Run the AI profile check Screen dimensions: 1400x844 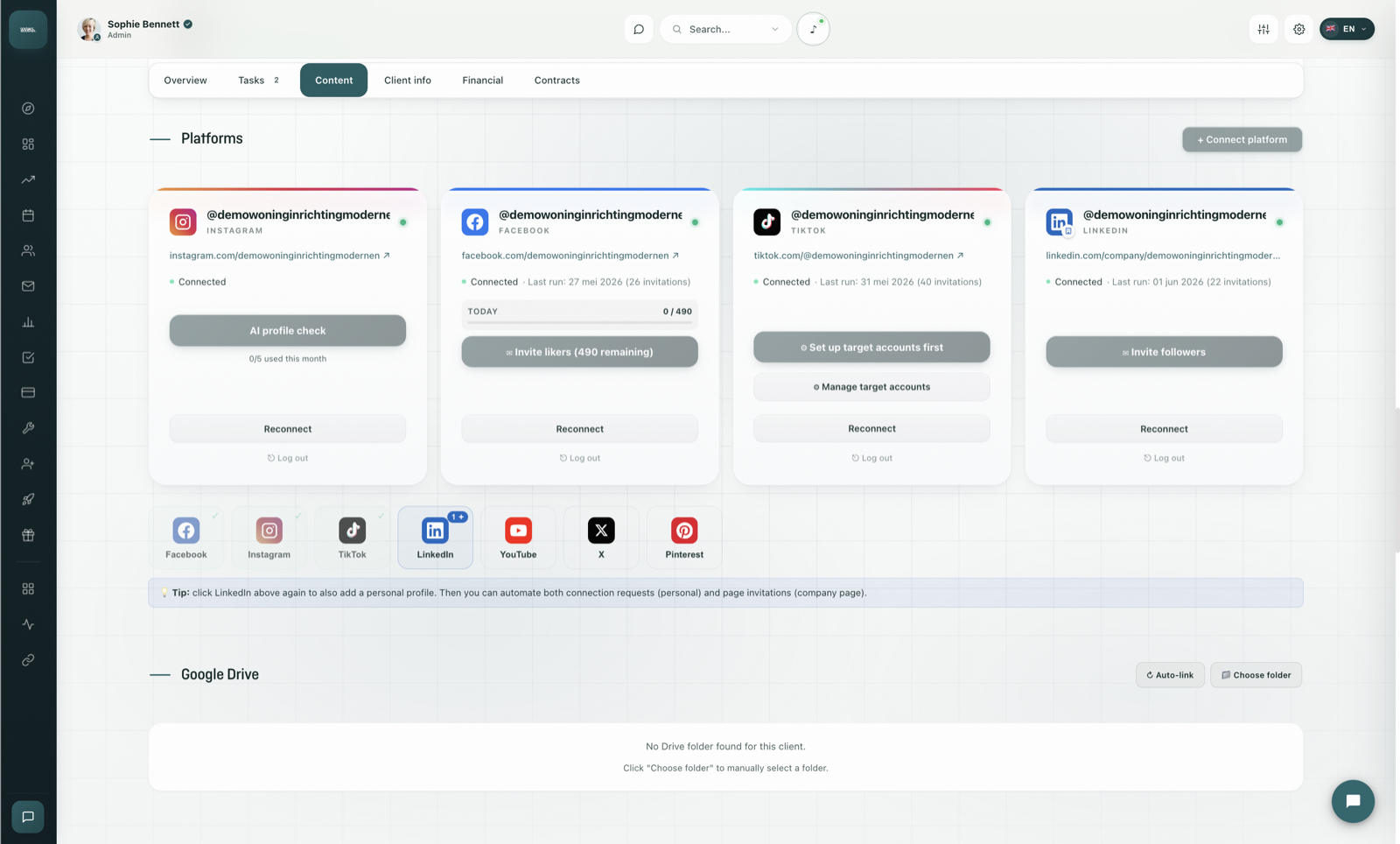[288, 330]
